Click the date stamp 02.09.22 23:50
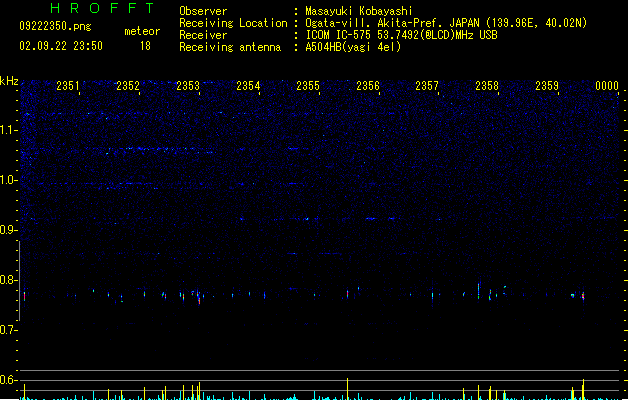Image resolution: width=629 pixels, height=400 pixels. coord(61,46)
